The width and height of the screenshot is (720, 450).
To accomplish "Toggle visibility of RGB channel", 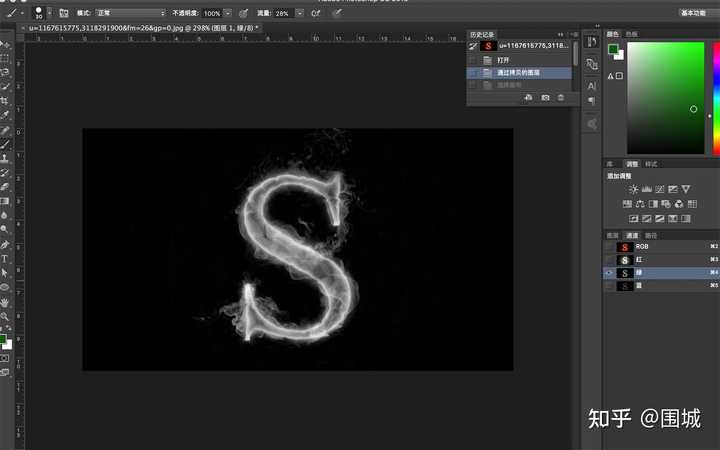I will click(x=609, y=247).
